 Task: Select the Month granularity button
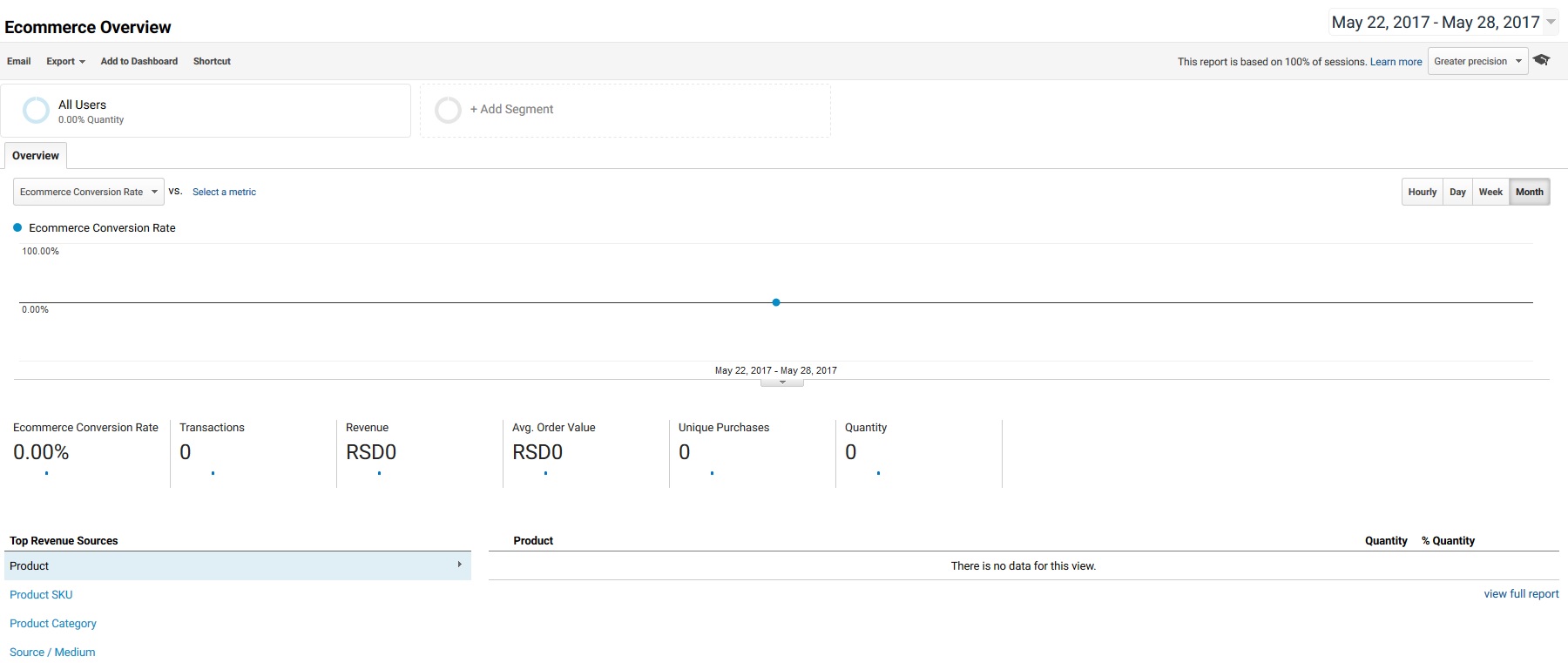click(x=1529, y=192)
